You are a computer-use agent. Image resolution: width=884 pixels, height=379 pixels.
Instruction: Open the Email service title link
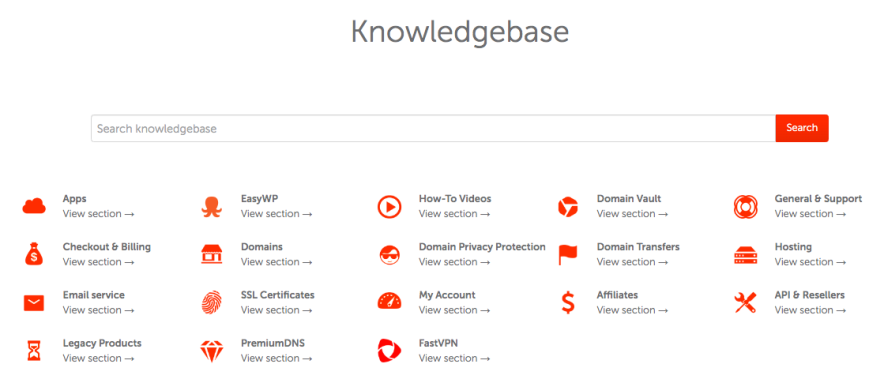[x=94, y=295]
